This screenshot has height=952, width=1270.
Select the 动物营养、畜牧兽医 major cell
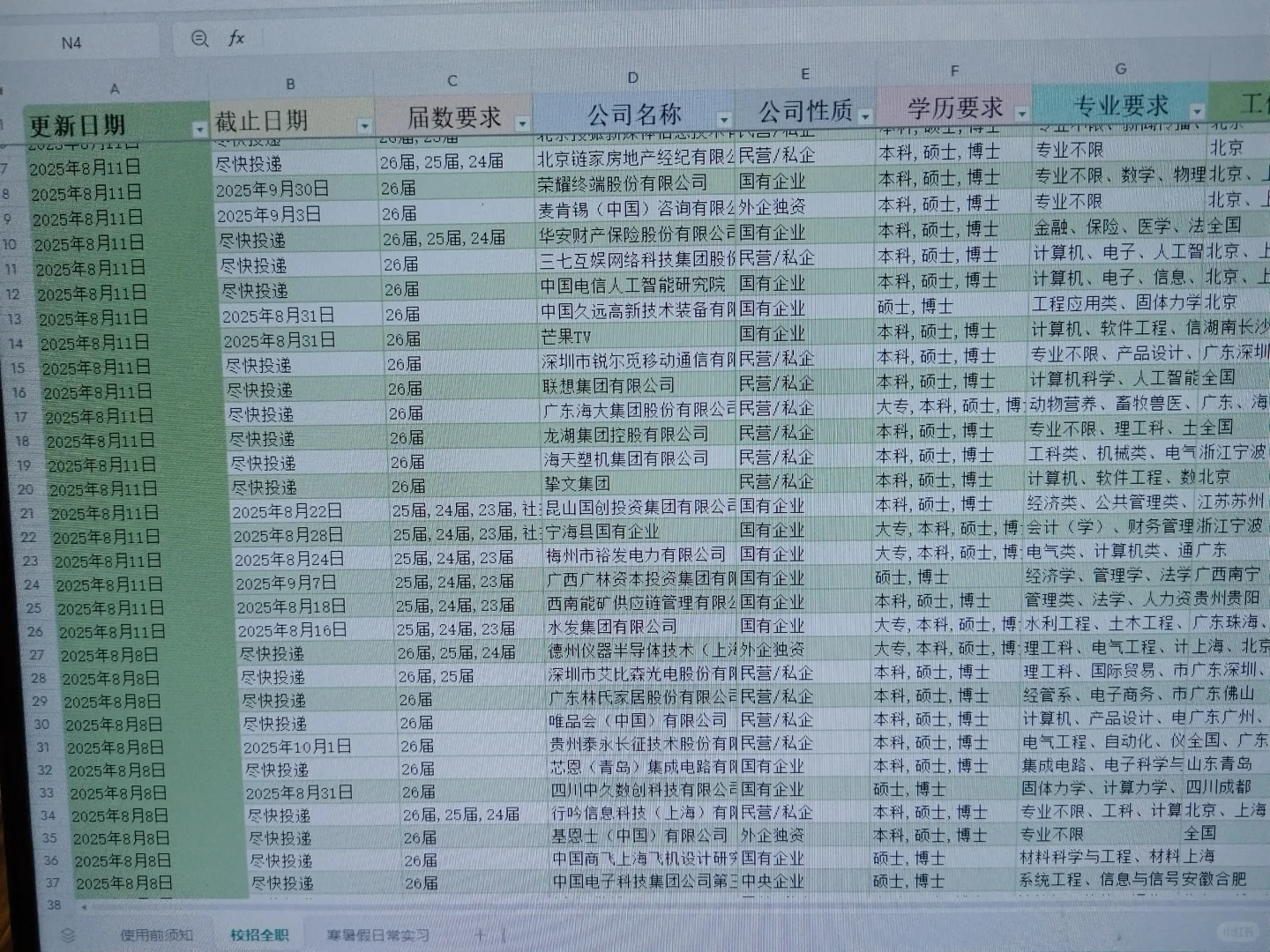1111,404
